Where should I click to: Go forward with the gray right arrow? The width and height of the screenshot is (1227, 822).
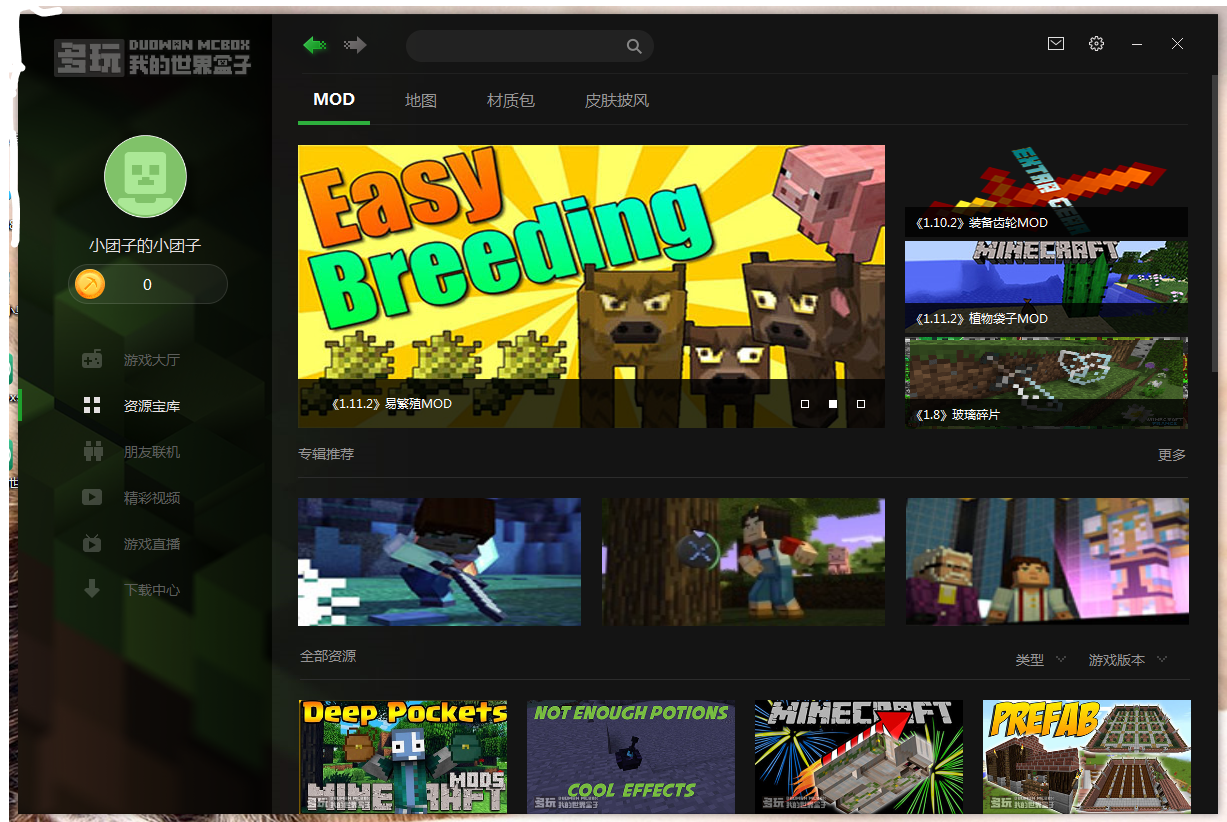(355, 45)
